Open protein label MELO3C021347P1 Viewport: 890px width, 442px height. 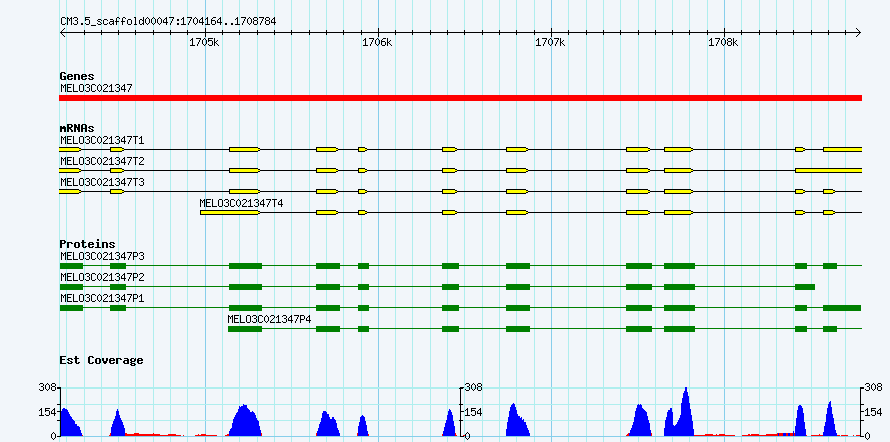click(x=102, y=298)
